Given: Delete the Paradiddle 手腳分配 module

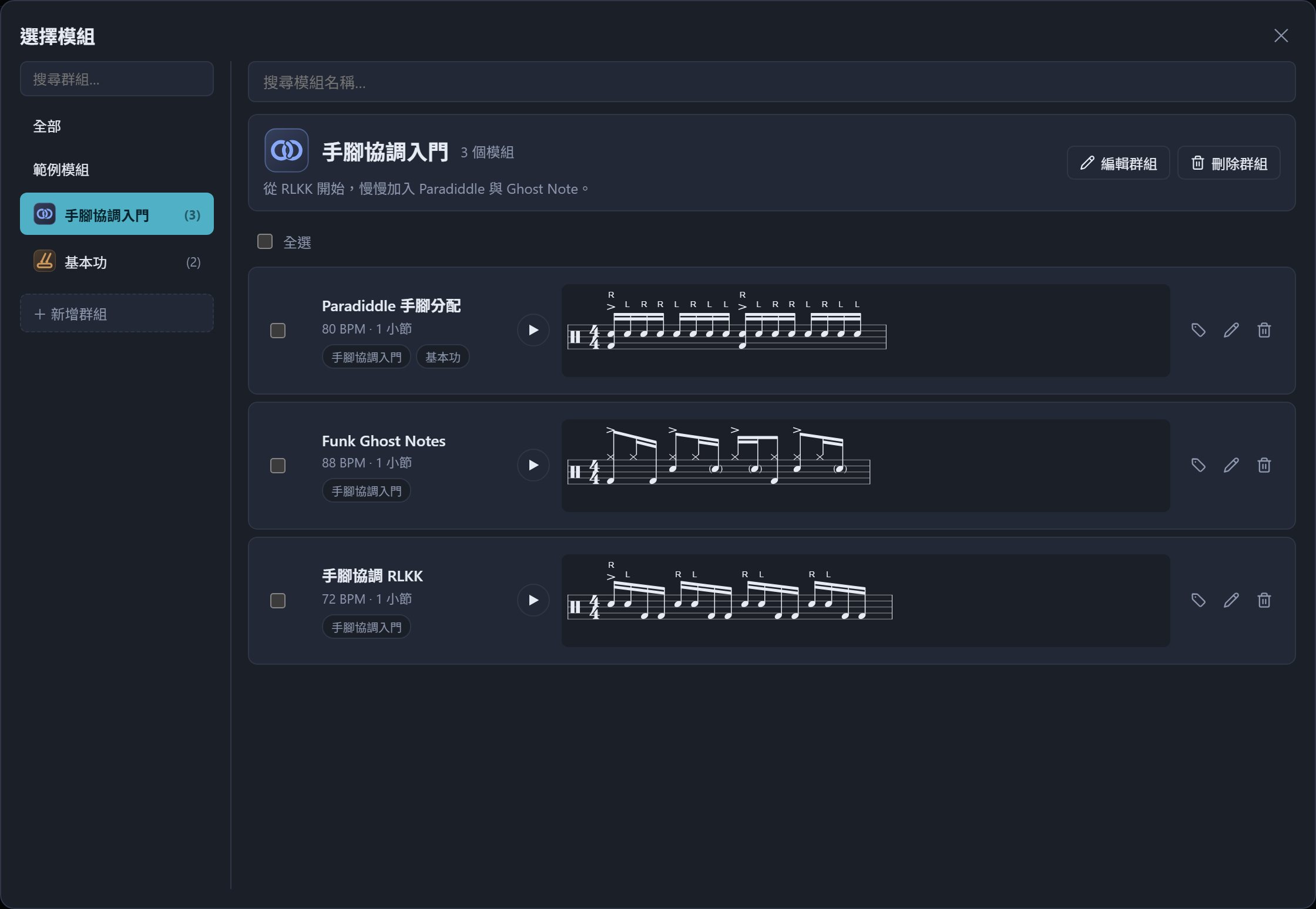Looking at the screenshot, I should pyautogui.click(x=1264, y=330).
